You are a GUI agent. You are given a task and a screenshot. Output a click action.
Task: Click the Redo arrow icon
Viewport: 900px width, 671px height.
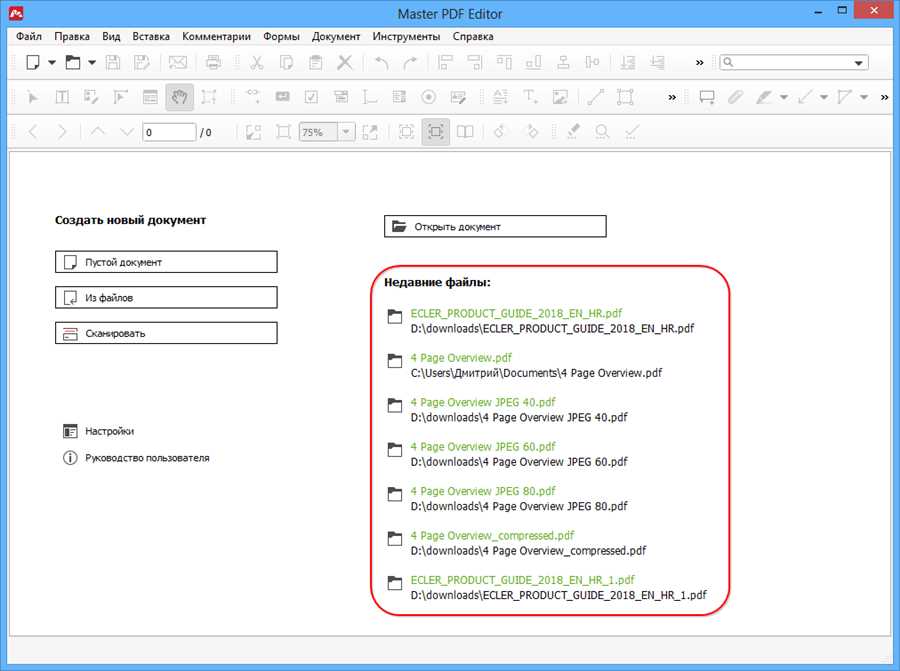pyautogui.click(x=410, y=63)
